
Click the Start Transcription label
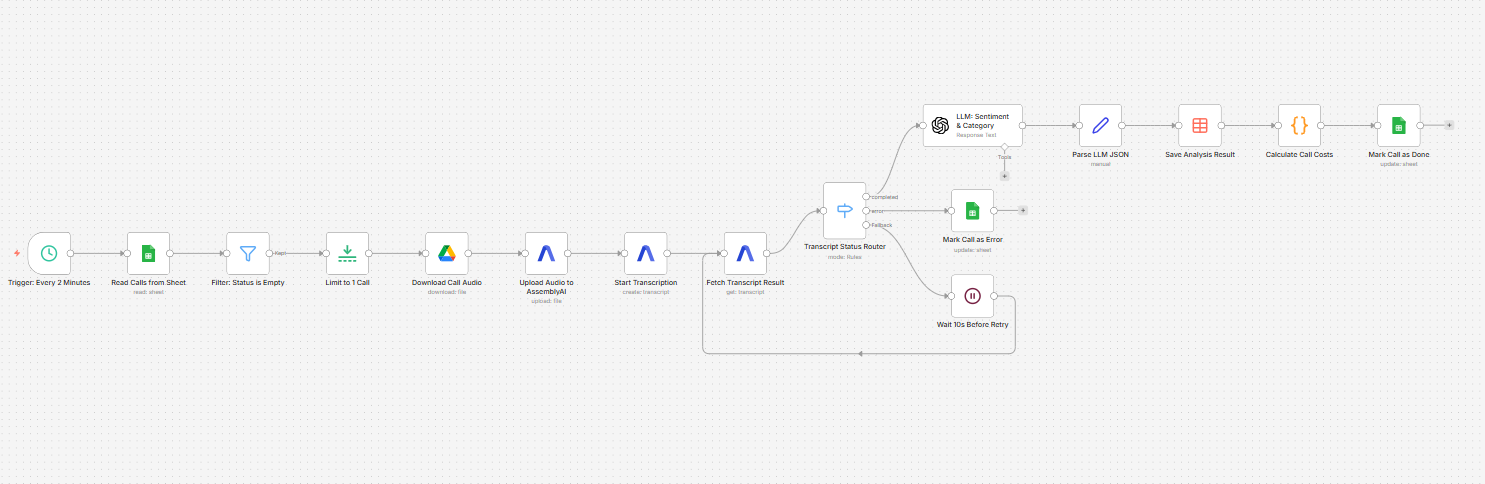645,283
